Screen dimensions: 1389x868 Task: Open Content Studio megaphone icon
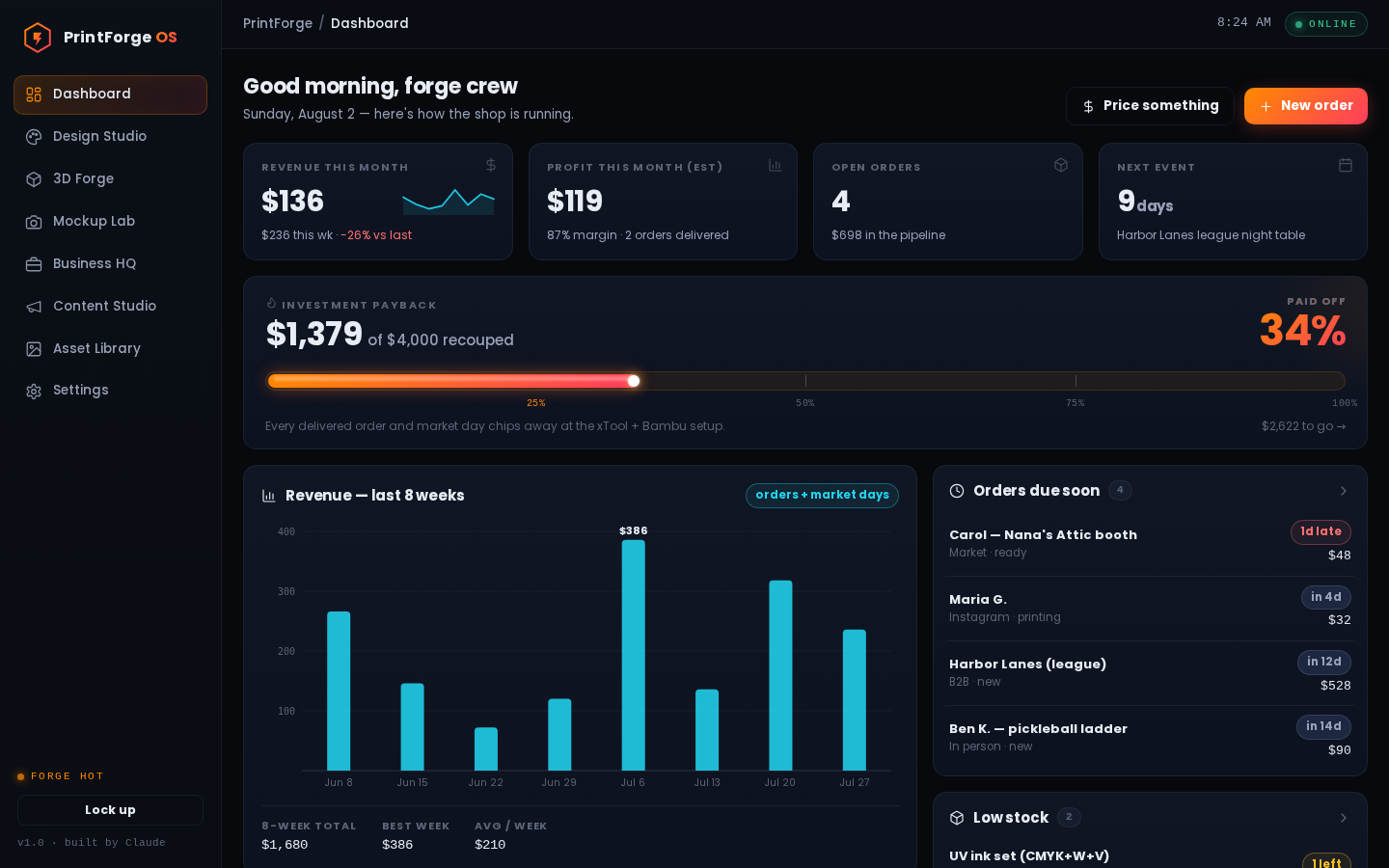coord(34,307)
